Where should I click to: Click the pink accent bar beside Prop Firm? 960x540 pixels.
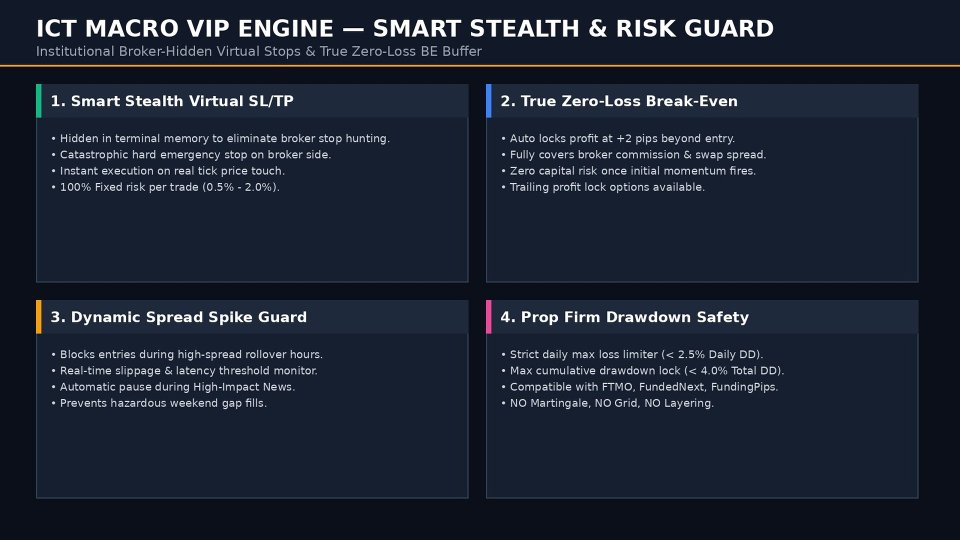[x=489, y=317]
